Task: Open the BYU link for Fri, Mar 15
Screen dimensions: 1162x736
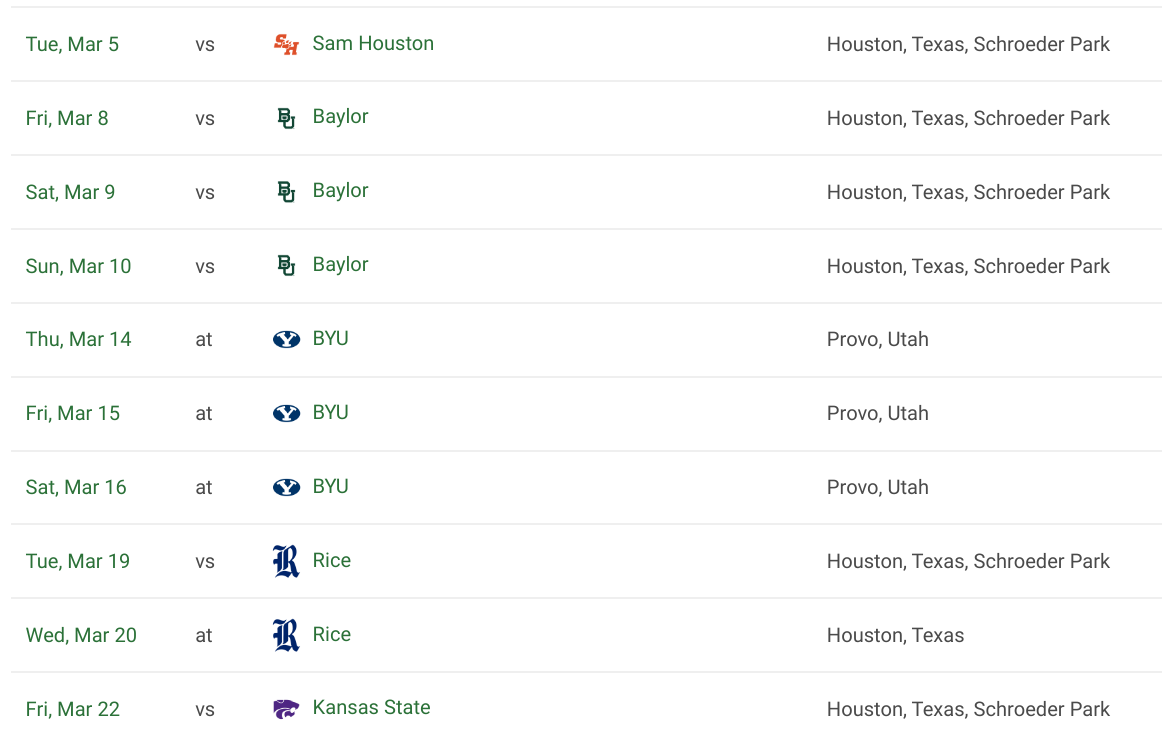Action: tap(331, 412)
